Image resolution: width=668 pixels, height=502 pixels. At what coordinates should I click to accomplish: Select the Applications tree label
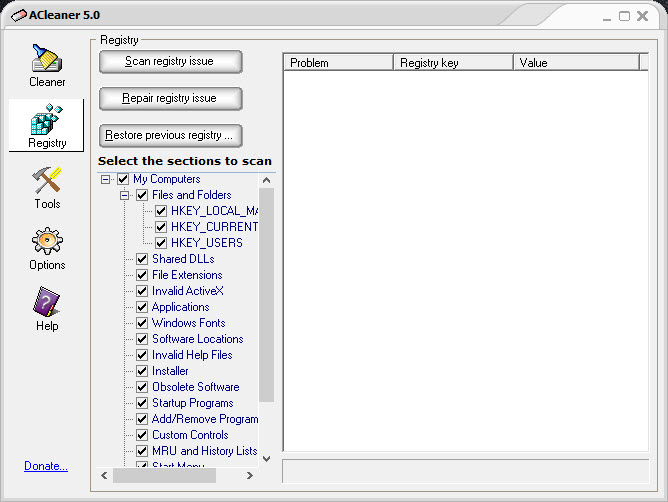181,307
